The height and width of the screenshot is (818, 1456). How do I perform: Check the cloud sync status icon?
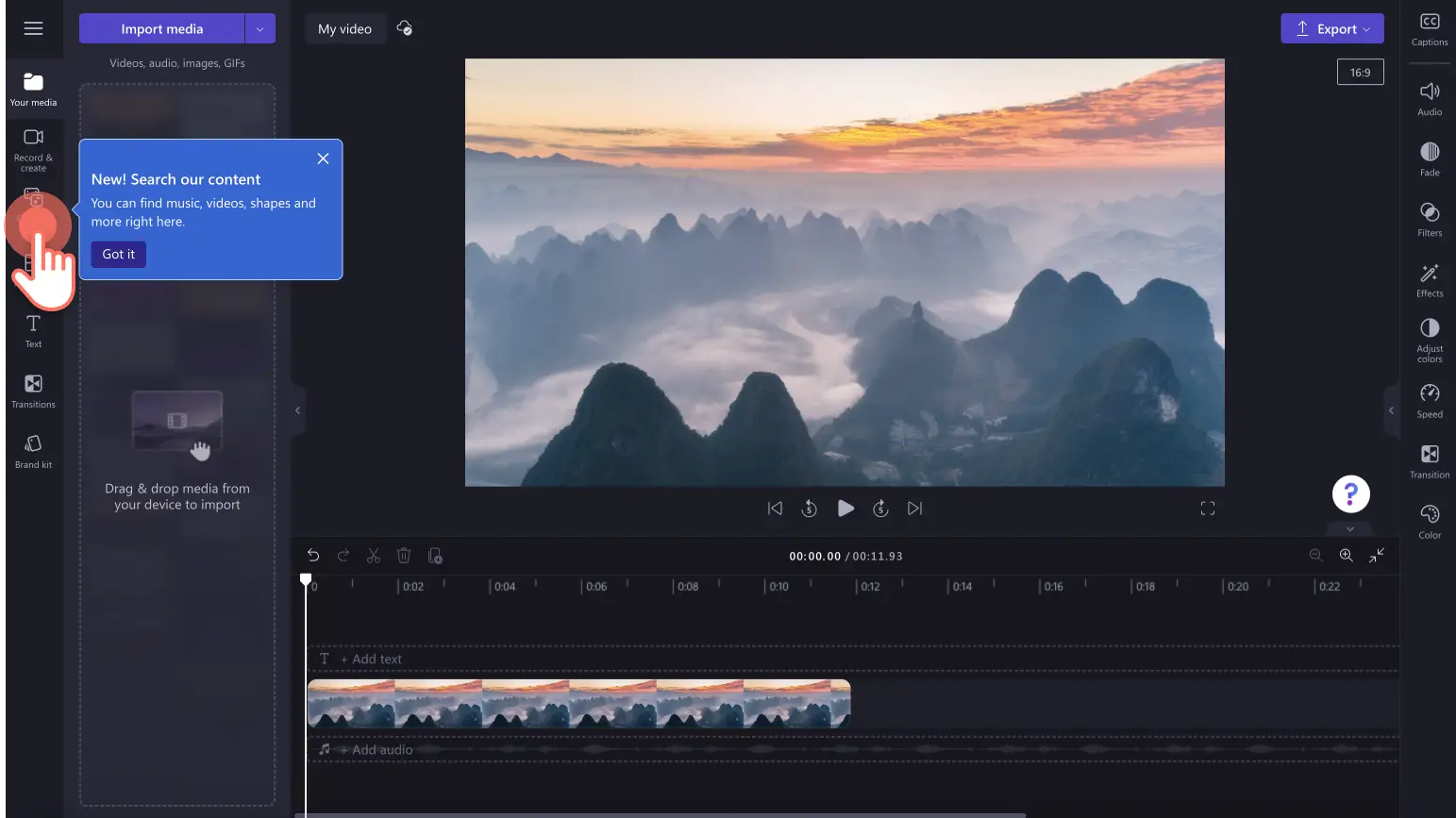(x=405, y=28)
